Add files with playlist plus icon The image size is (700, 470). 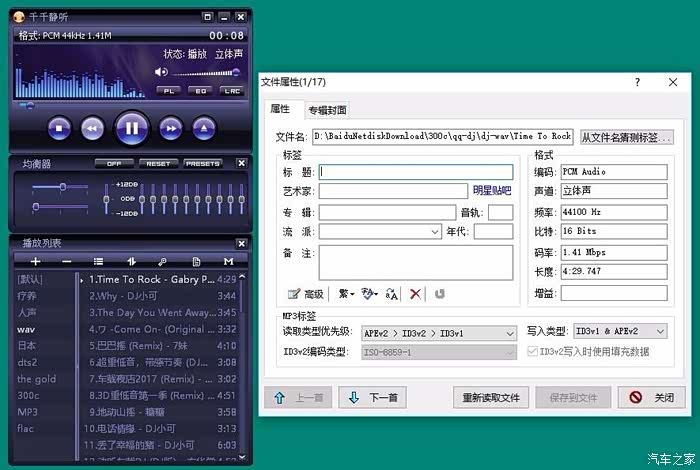36,261
